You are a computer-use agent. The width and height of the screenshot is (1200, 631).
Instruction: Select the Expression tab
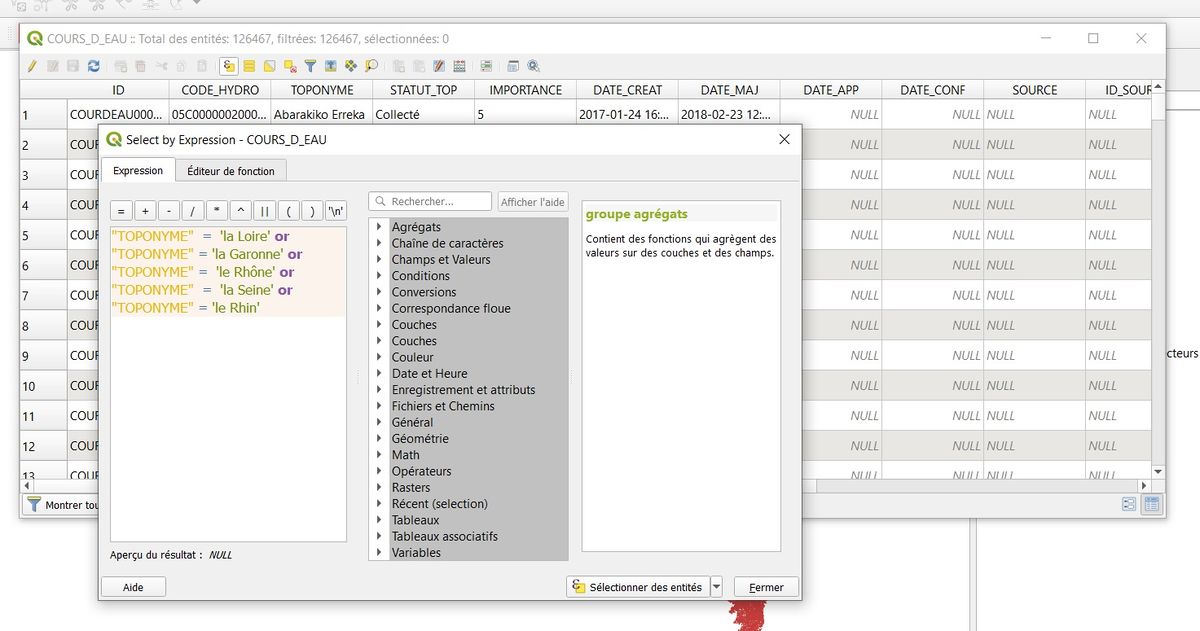pos(138,171)
